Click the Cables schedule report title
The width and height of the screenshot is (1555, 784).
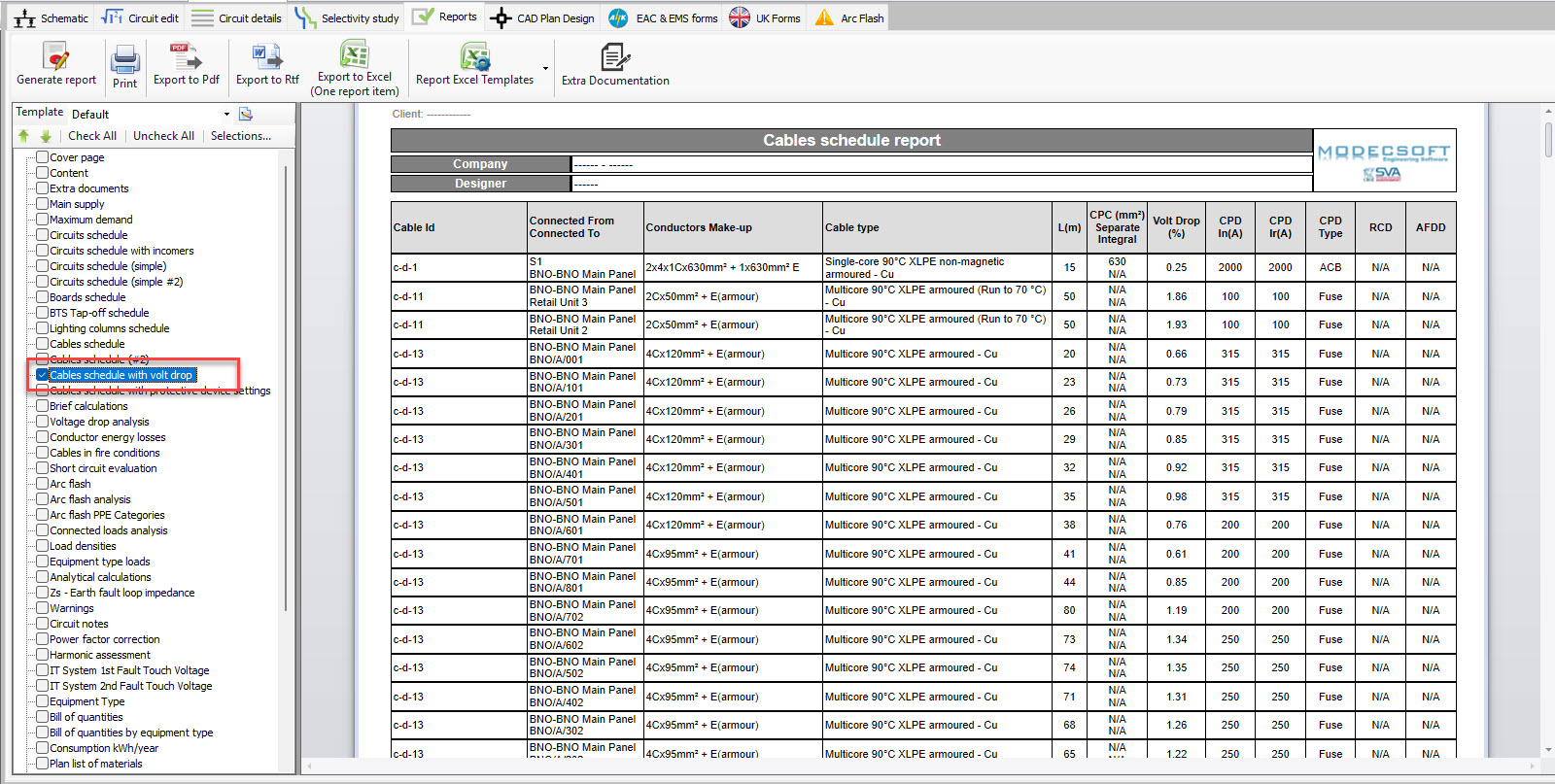(851, 140)
